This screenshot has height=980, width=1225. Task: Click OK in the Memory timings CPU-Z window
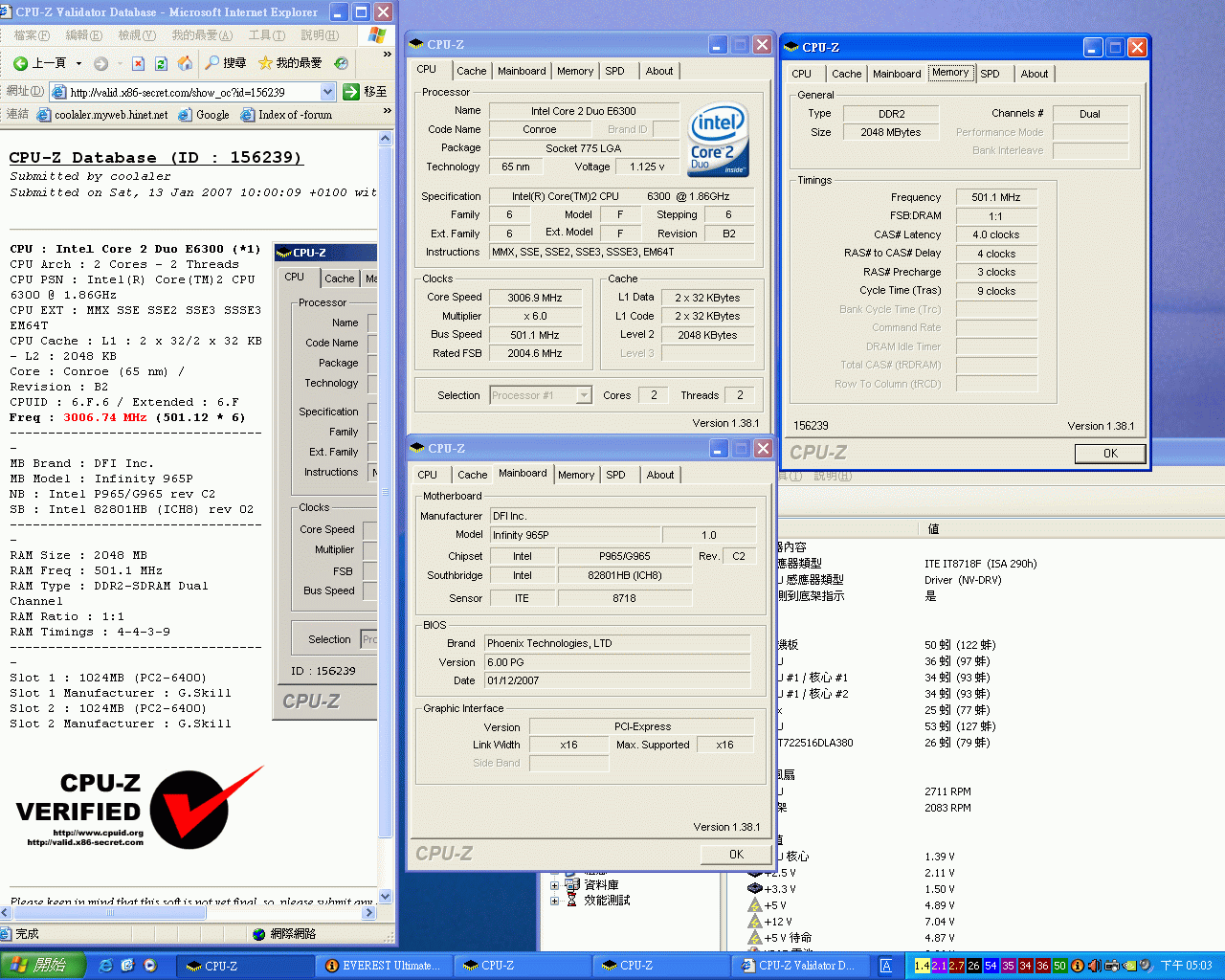[1109, 454]
